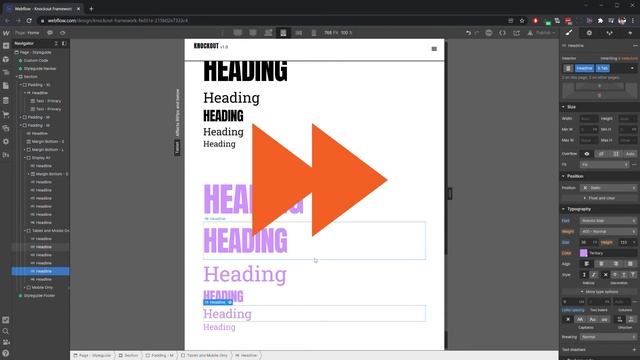Switch to the Interactions tab

609,33
